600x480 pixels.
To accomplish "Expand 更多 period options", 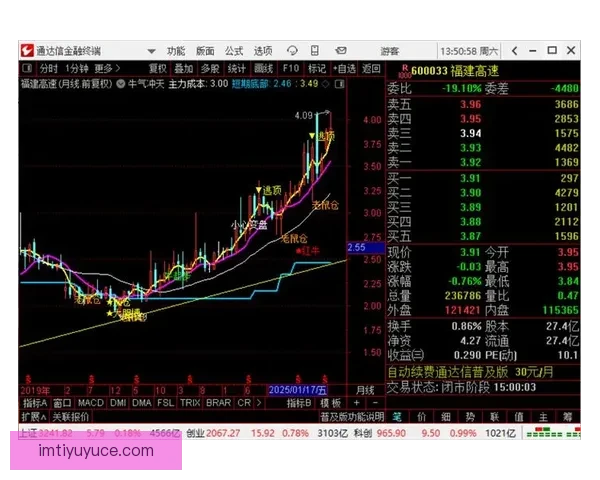I will pos(108,69).
